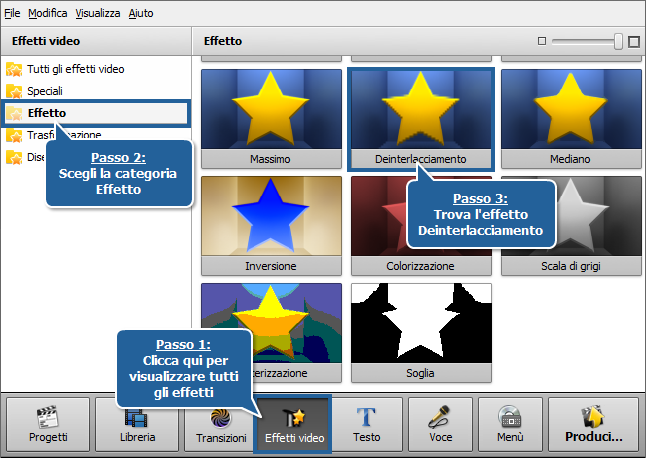Screen dimensions: 646x458
Task: Click the Speciali folder star icon
Action: coord(14,91)
